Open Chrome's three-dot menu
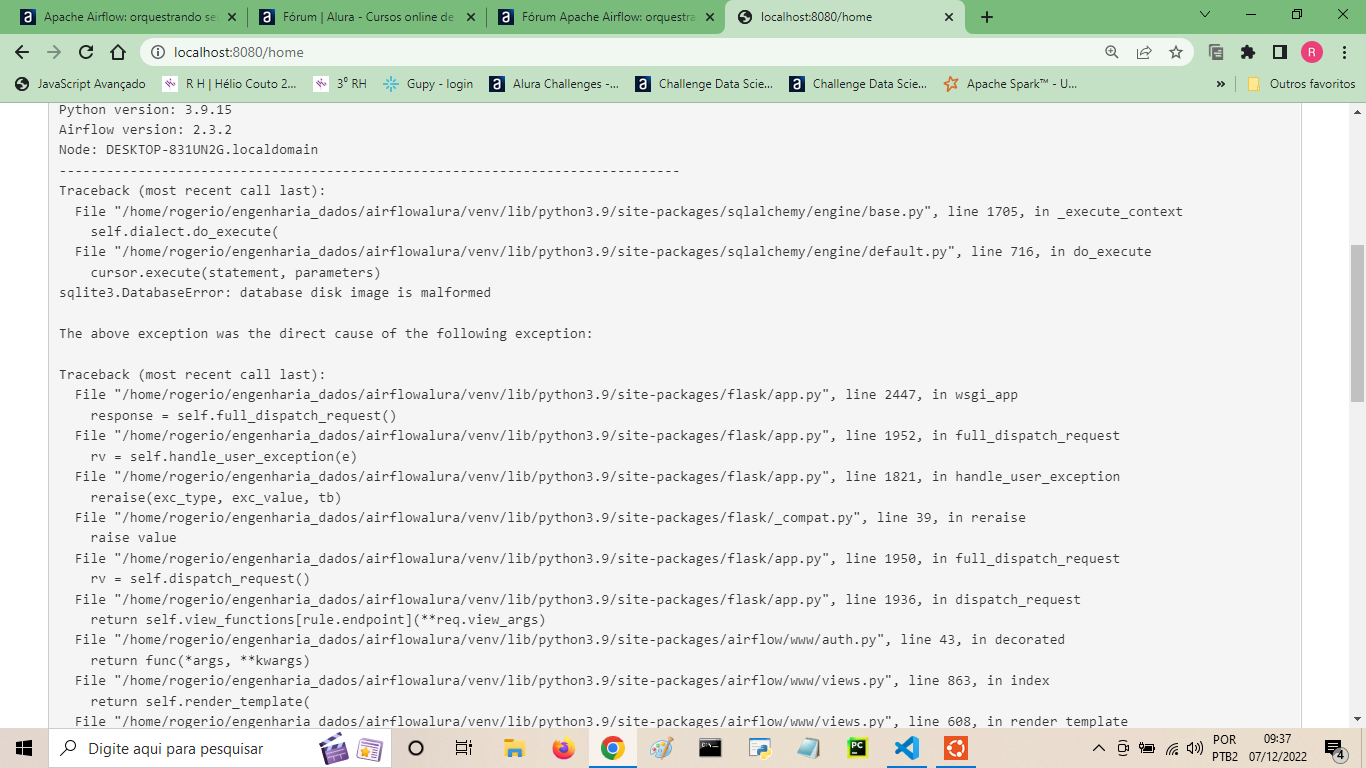This screenshot has height=768, width=1366. (1344, 52)
